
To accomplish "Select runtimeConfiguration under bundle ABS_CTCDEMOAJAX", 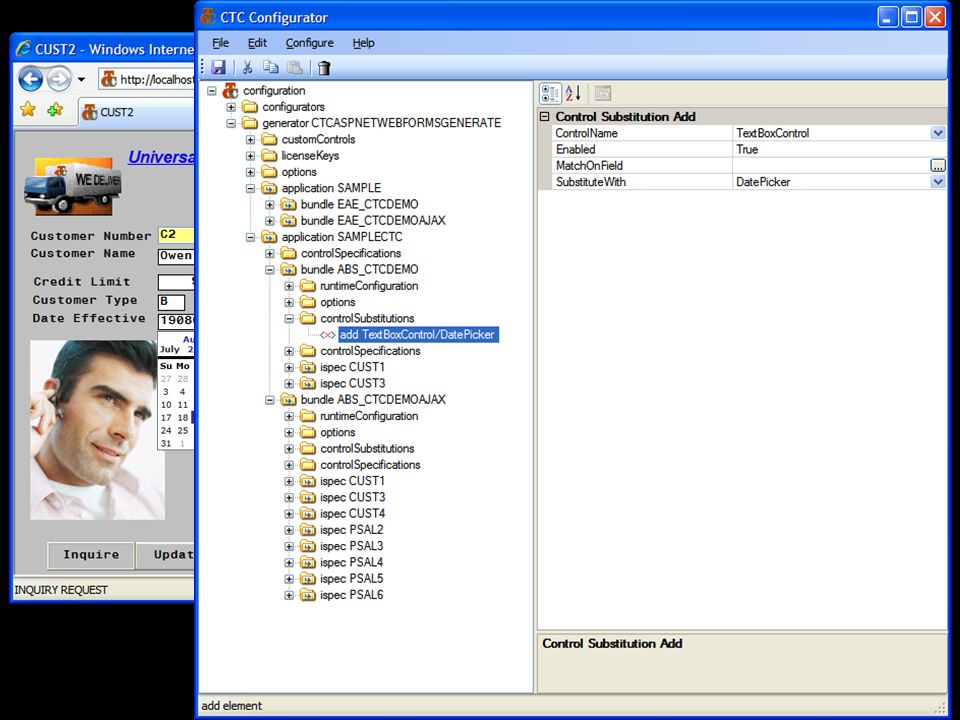I will click(x=369, y=416).
